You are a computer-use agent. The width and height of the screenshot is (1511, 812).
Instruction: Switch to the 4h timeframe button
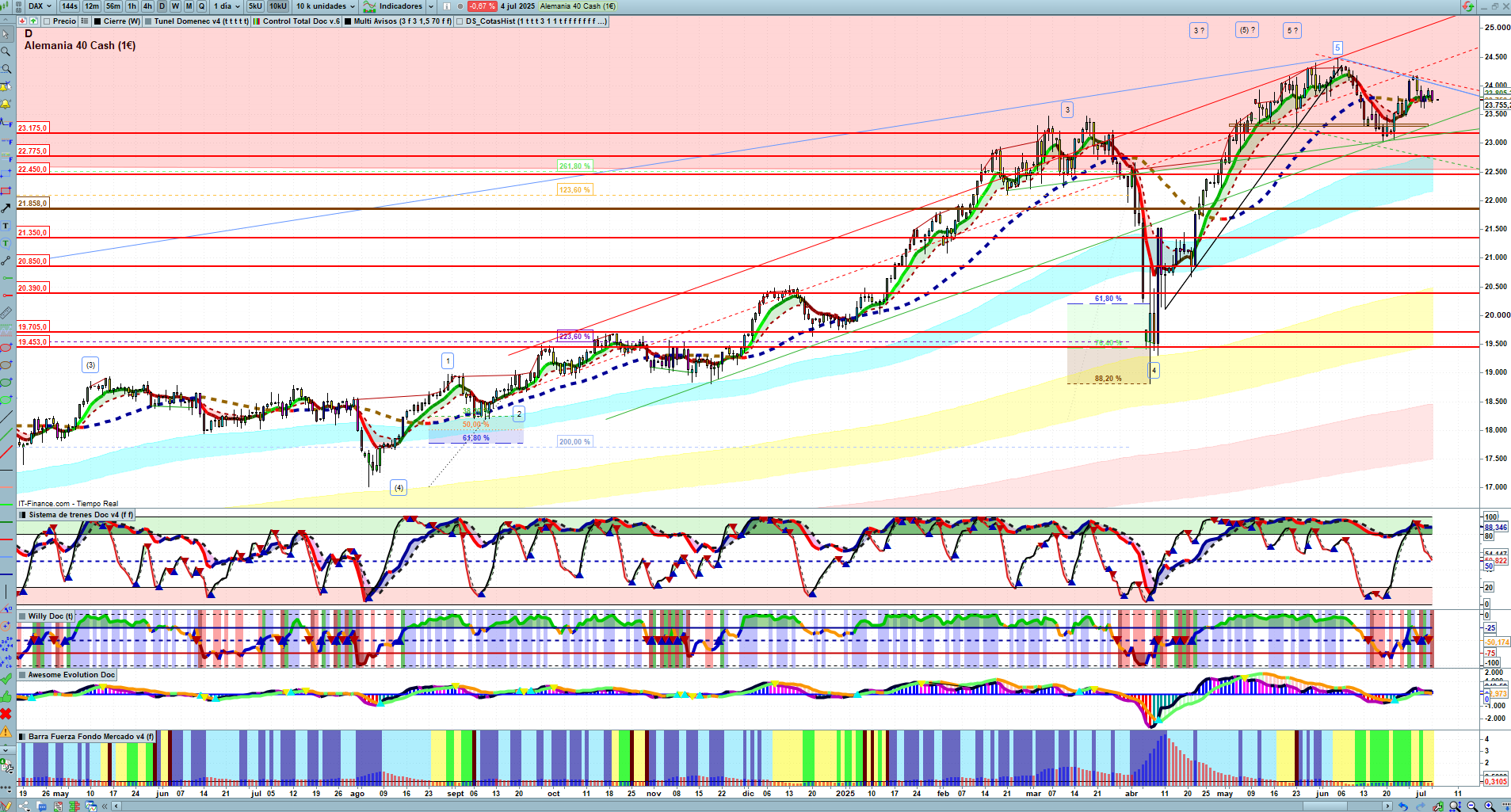point(147,6)
